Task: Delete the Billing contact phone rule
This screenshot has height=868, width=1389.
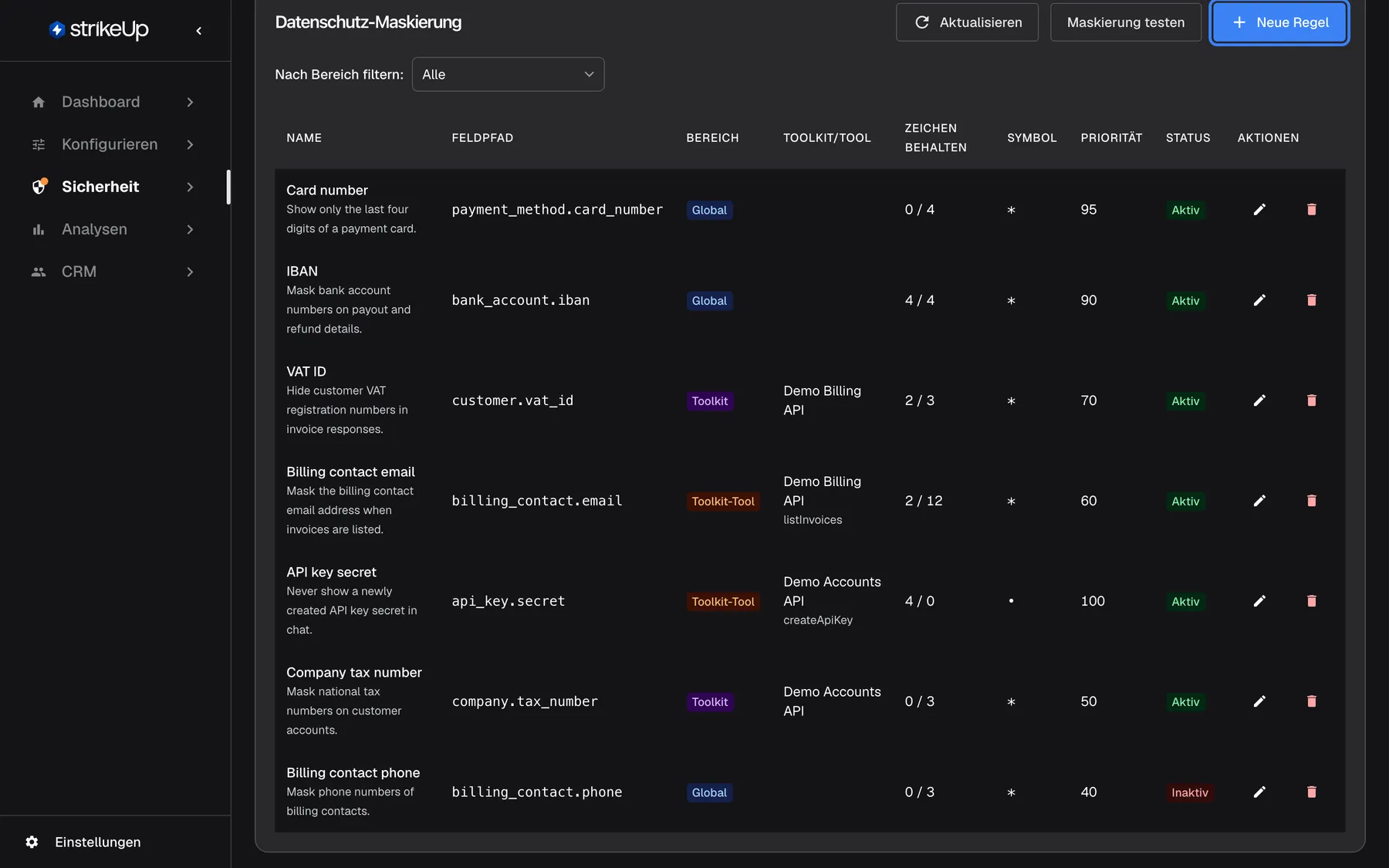Action: [1311, 792]
